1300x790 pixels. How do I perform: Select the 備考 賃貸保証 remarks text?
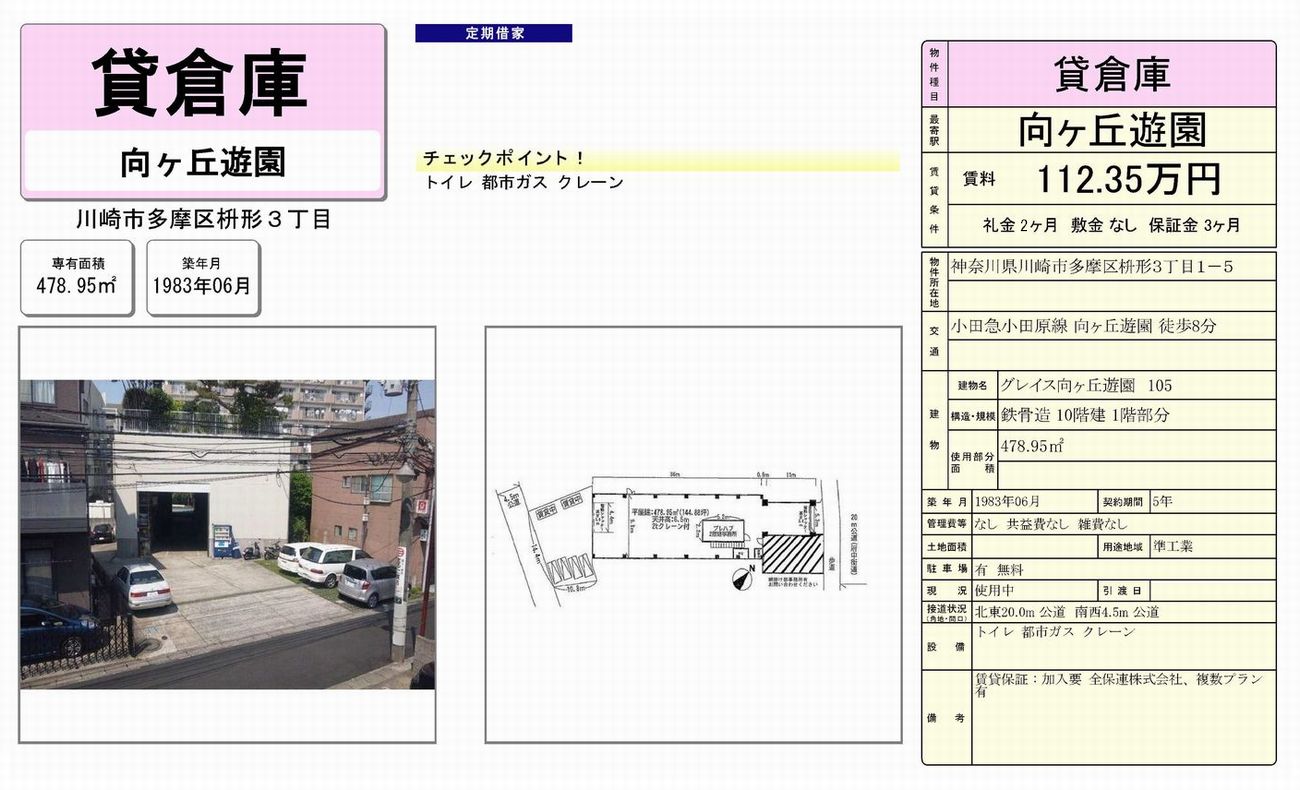point(1118,685)
